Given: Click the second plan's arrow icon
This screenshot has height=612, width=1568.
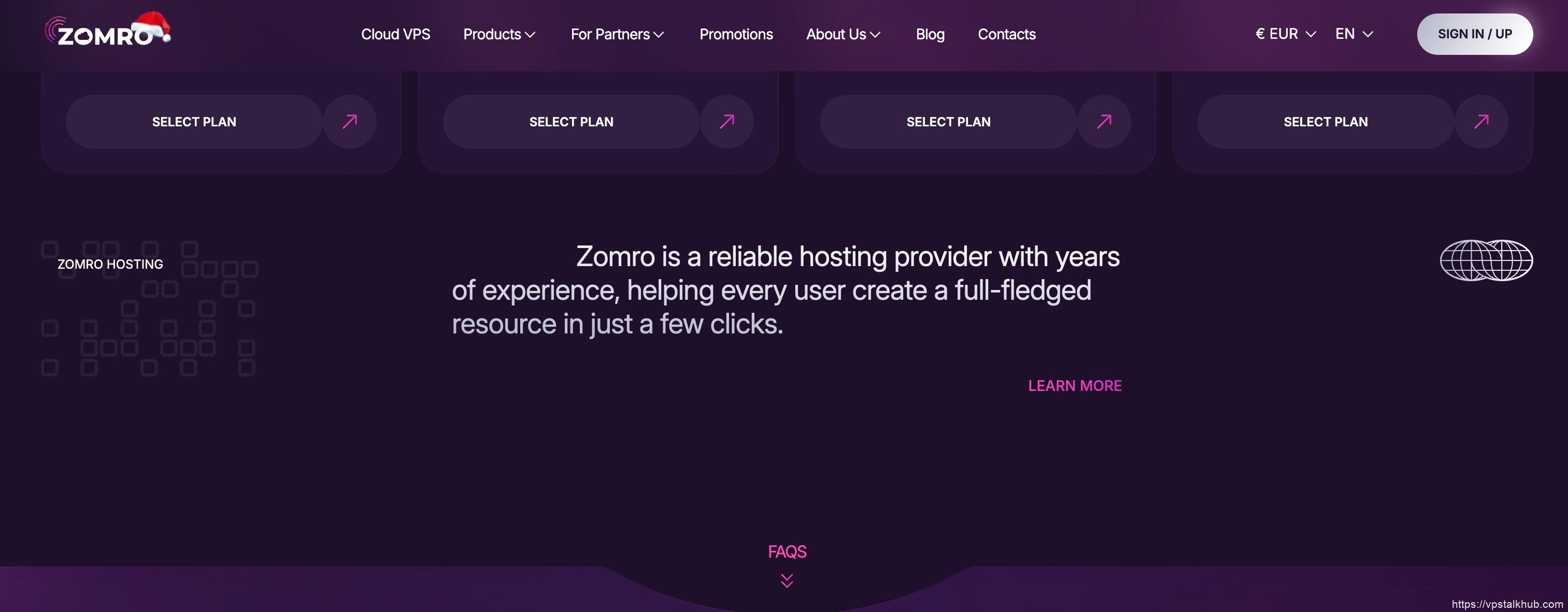Looking at the screenshot, I should click(727, 122).
